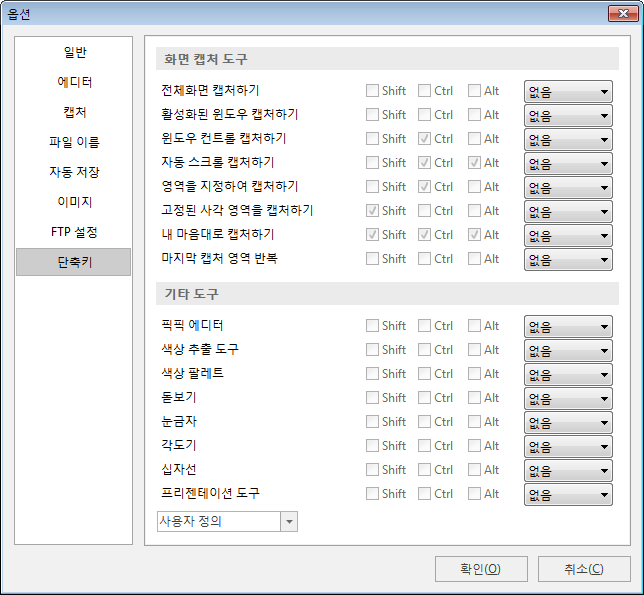Open key dropdown for 돋보기

click(568, 398)
